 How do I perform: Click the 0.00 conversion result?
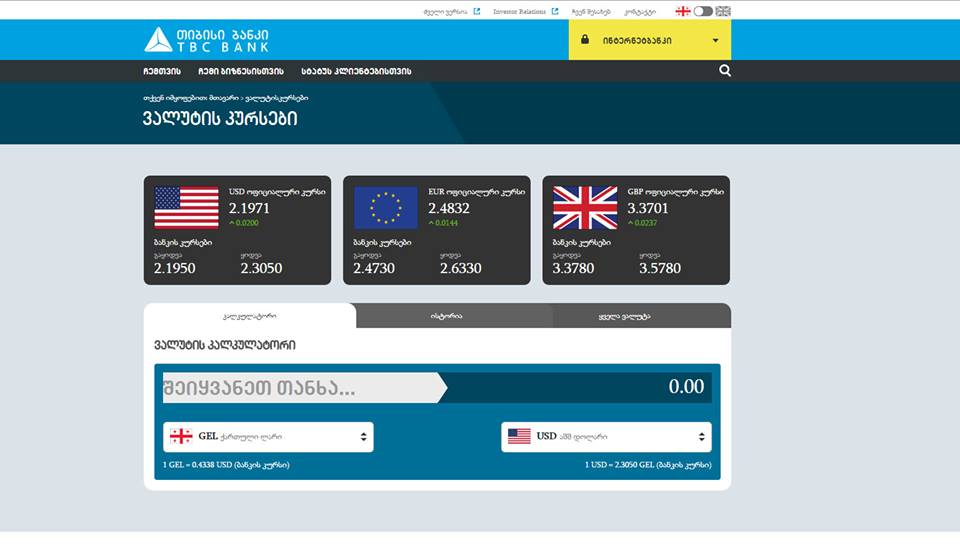tap(686, 386)
